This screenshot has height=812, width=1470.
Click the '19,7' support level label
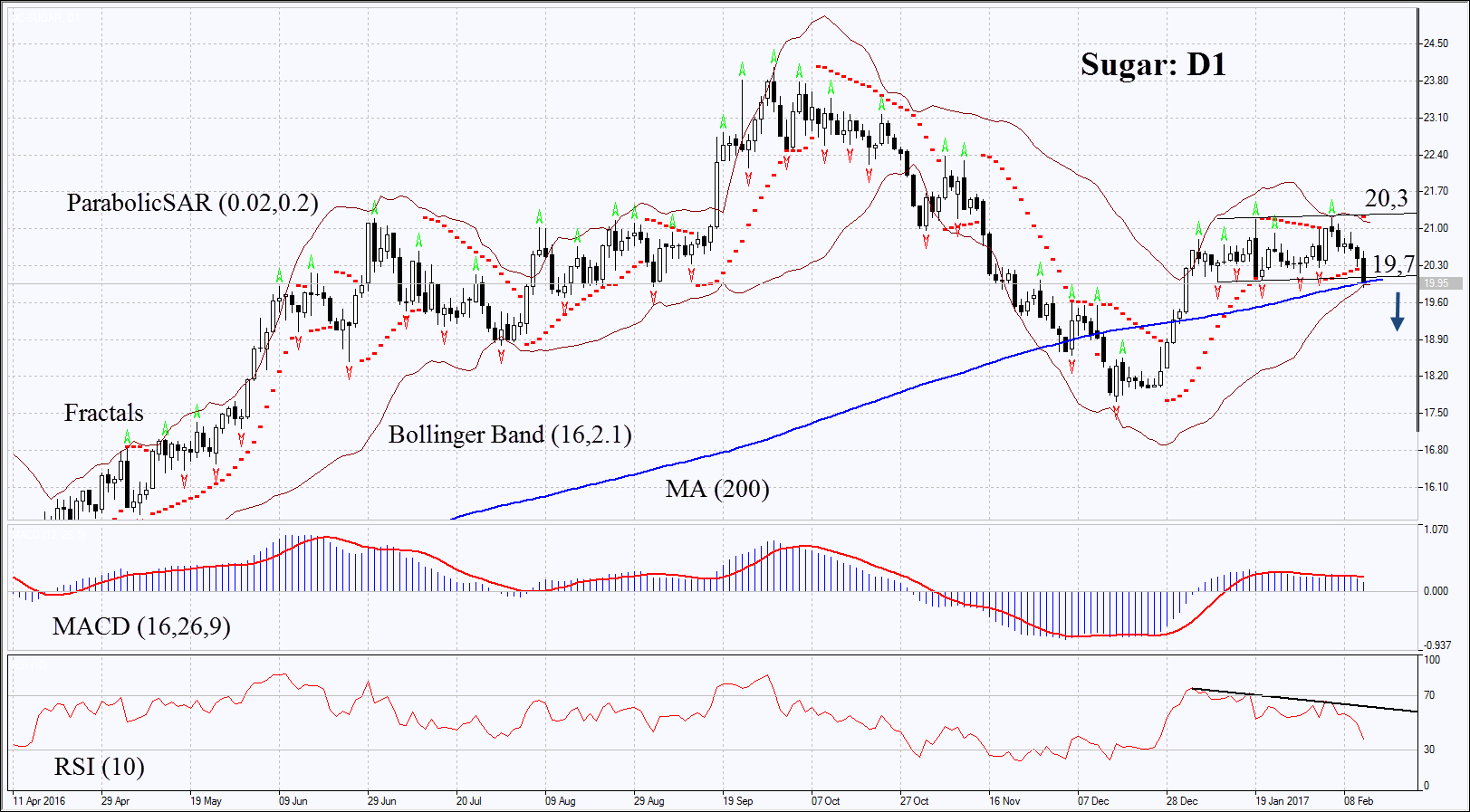pos(1394,264)
